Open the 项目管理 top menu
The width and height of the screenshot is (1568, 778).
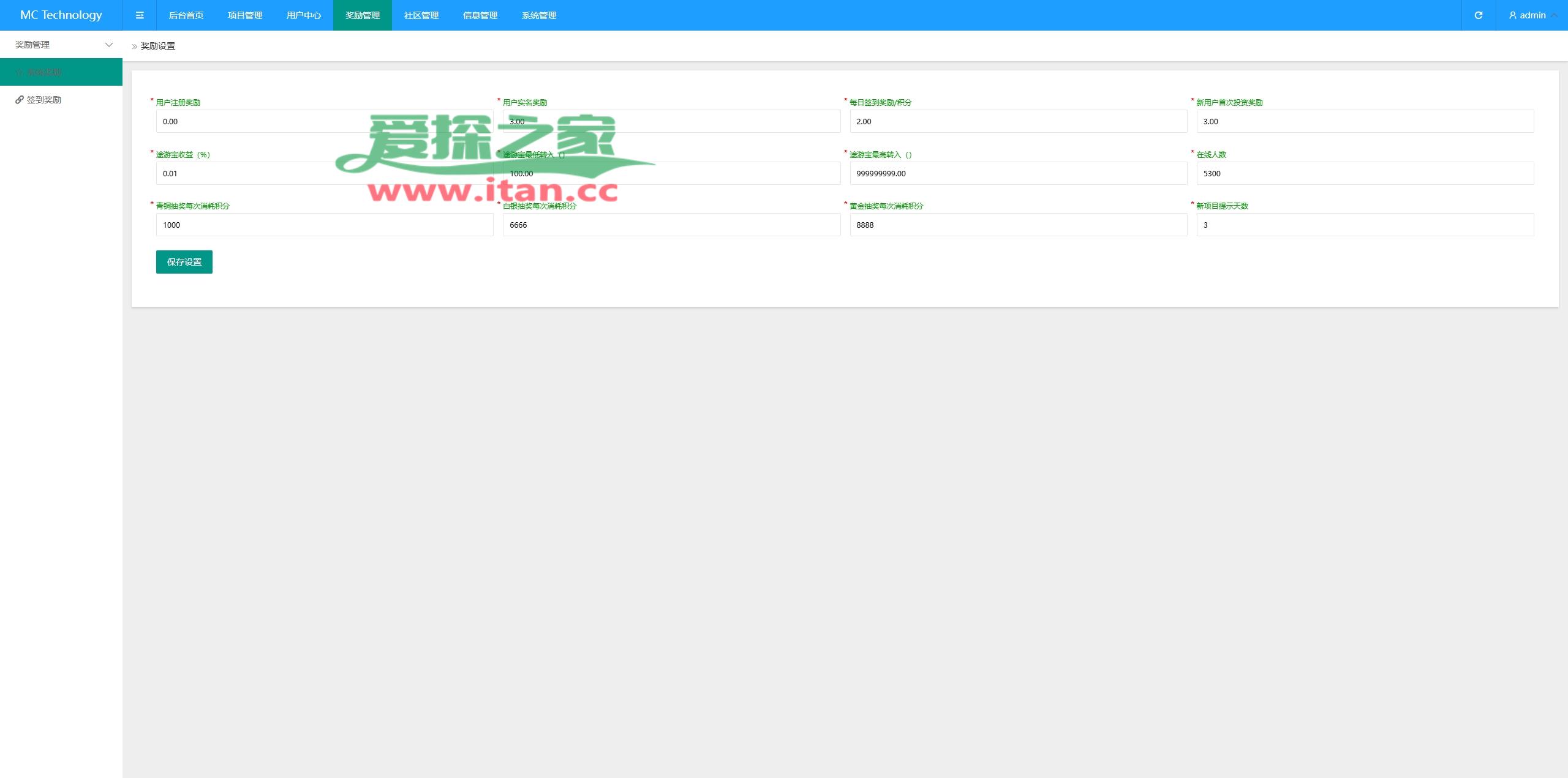pyautogui.click(x=245, y=15)
